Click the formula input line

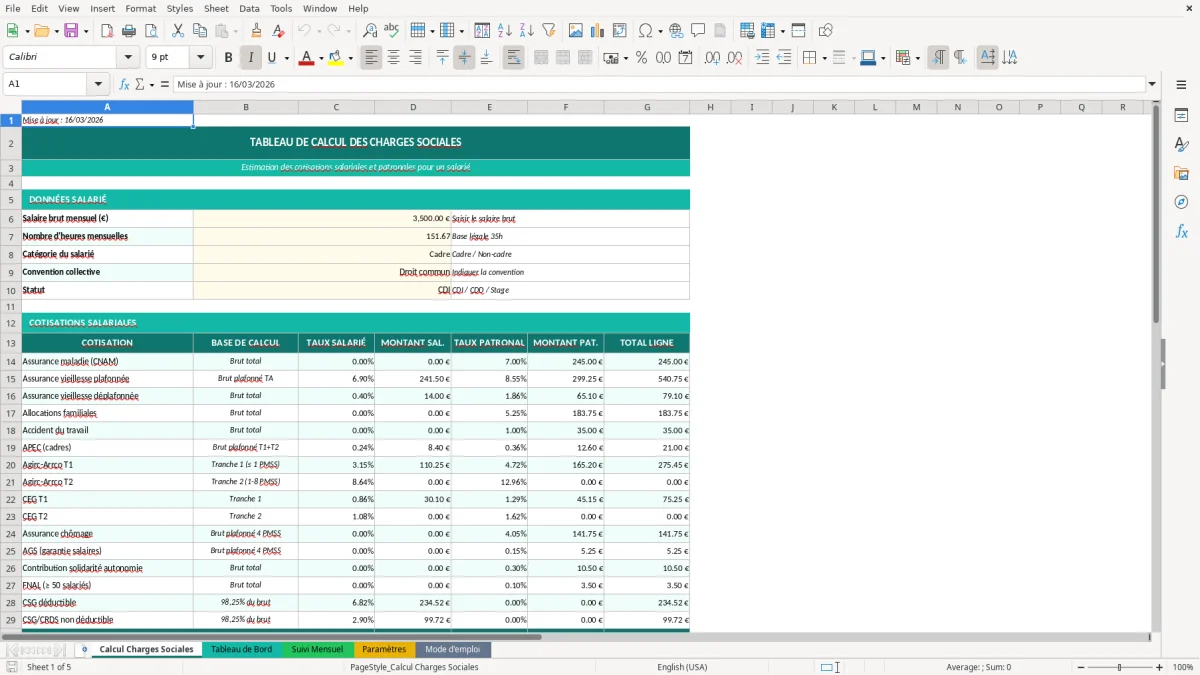click(658, 85)
